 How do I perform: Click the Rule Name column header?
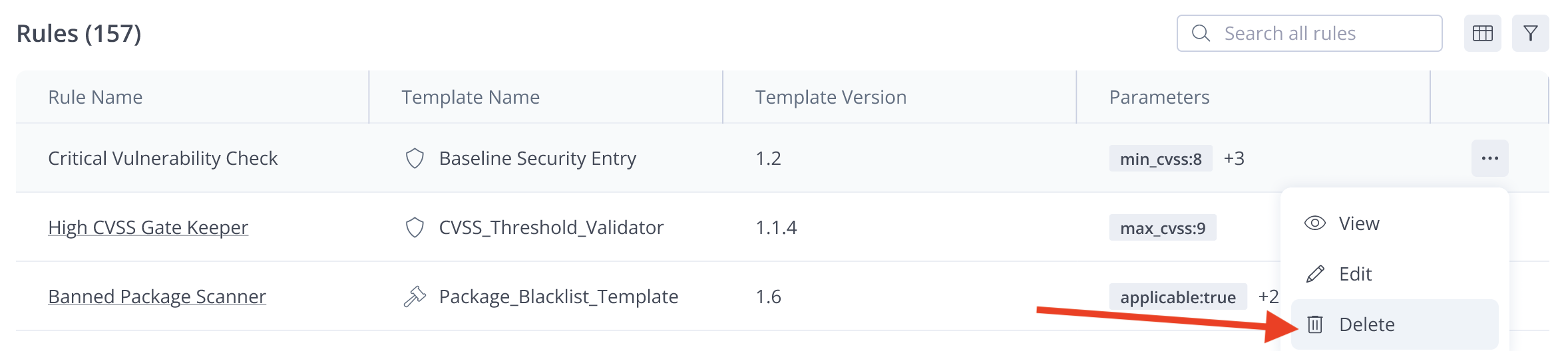point(95,97)
